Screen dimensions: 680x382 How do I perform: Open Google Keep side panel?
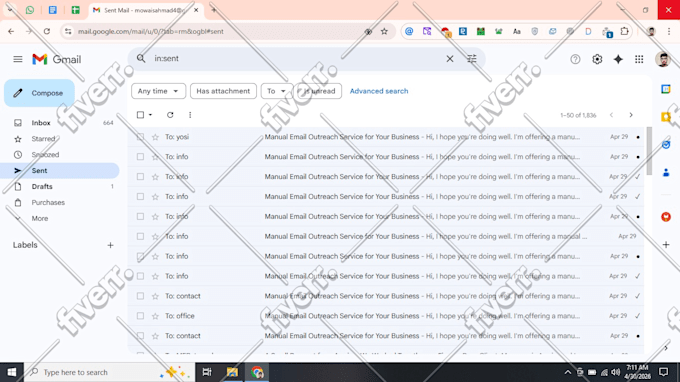[666, 117]
